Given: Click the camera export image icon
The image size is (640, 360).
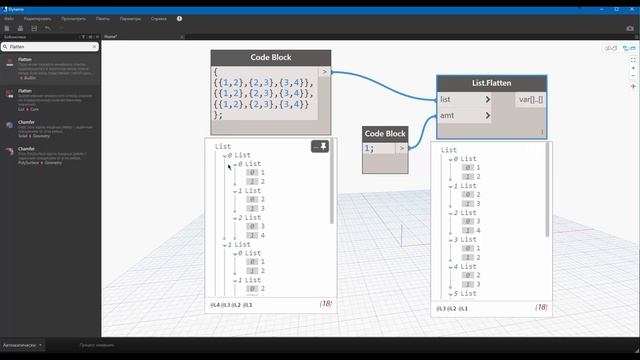Looking at the screenshot, I should (630, 28).
